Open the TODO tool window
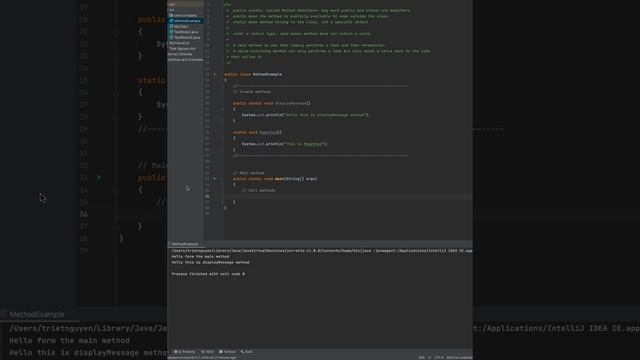 (208, 352)
